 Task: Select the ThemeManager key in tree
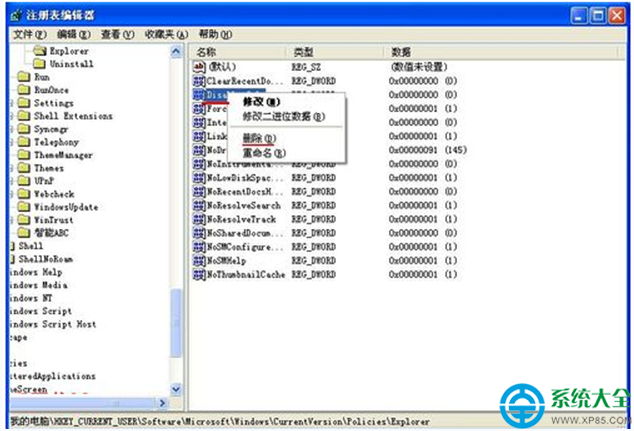(x=63, y=155)
